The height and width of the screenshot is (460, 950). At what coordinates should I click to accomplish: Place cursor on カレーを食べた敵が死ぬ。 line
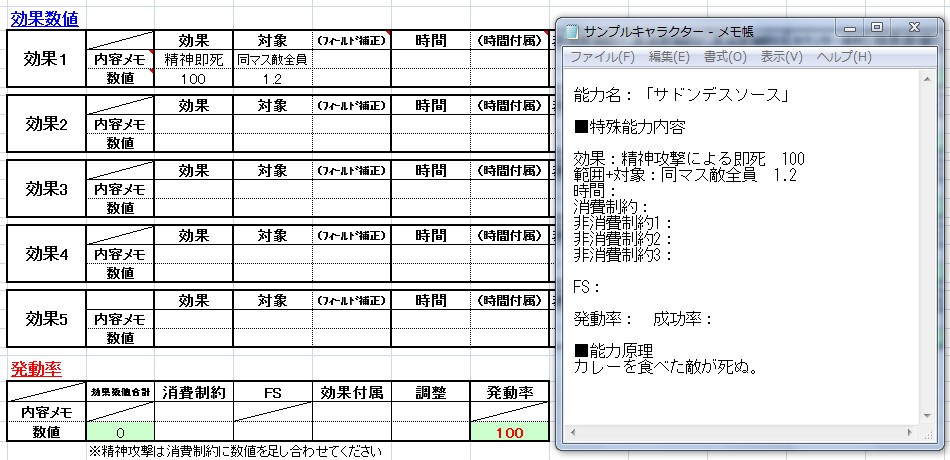[666, 367]
